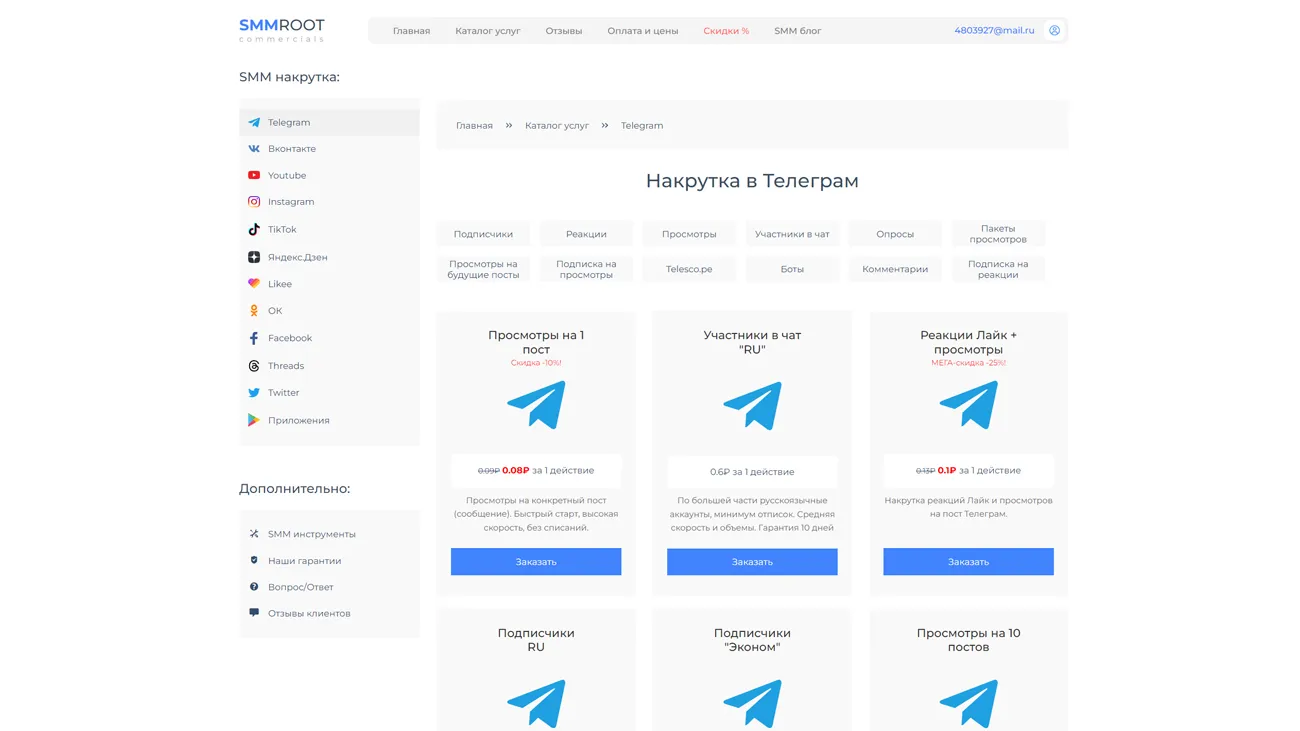
Task: Click the Instagram sidebar icon
Action: [x=254, y=202]
